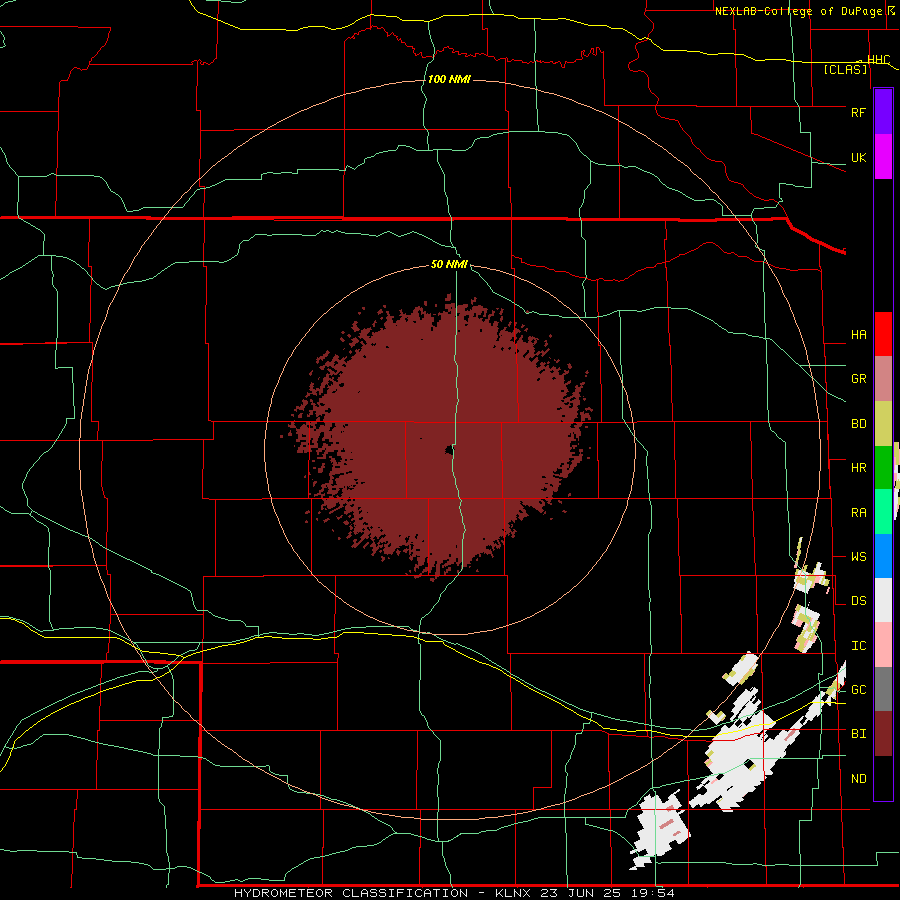The height and width of the screenshot is (900, 900).
Task: Click the "GC" legend label
Action: pyautogui.click(x=858, y=690)
